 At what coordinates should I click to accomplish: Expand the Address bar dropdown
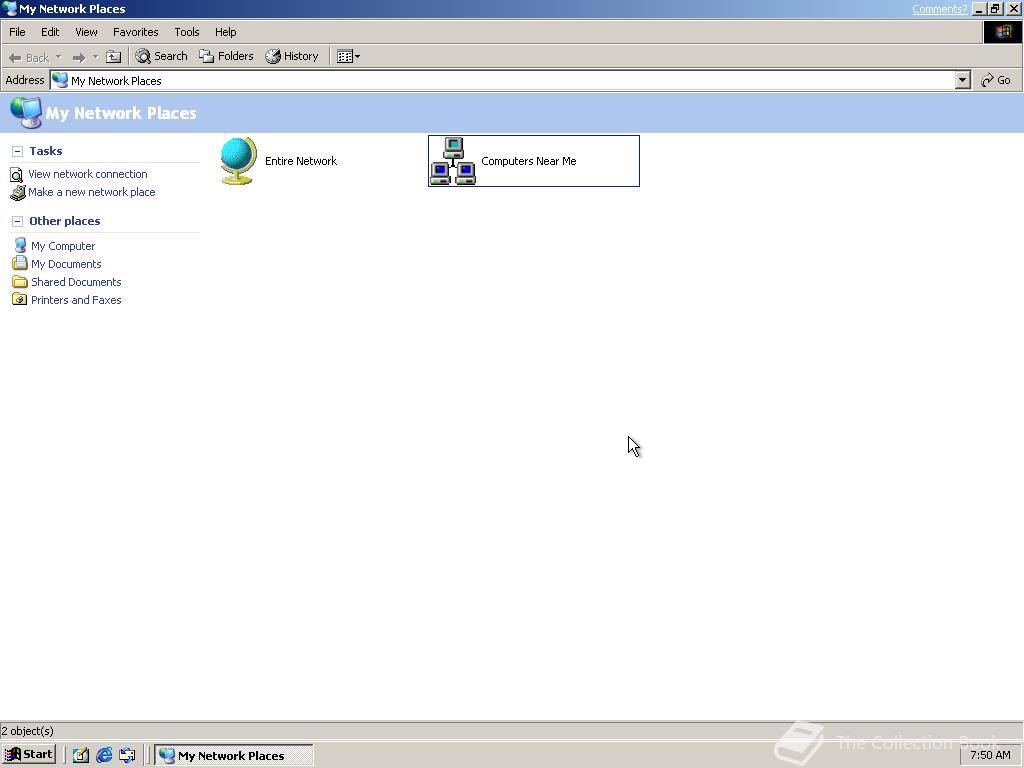(x=962, y=80)
